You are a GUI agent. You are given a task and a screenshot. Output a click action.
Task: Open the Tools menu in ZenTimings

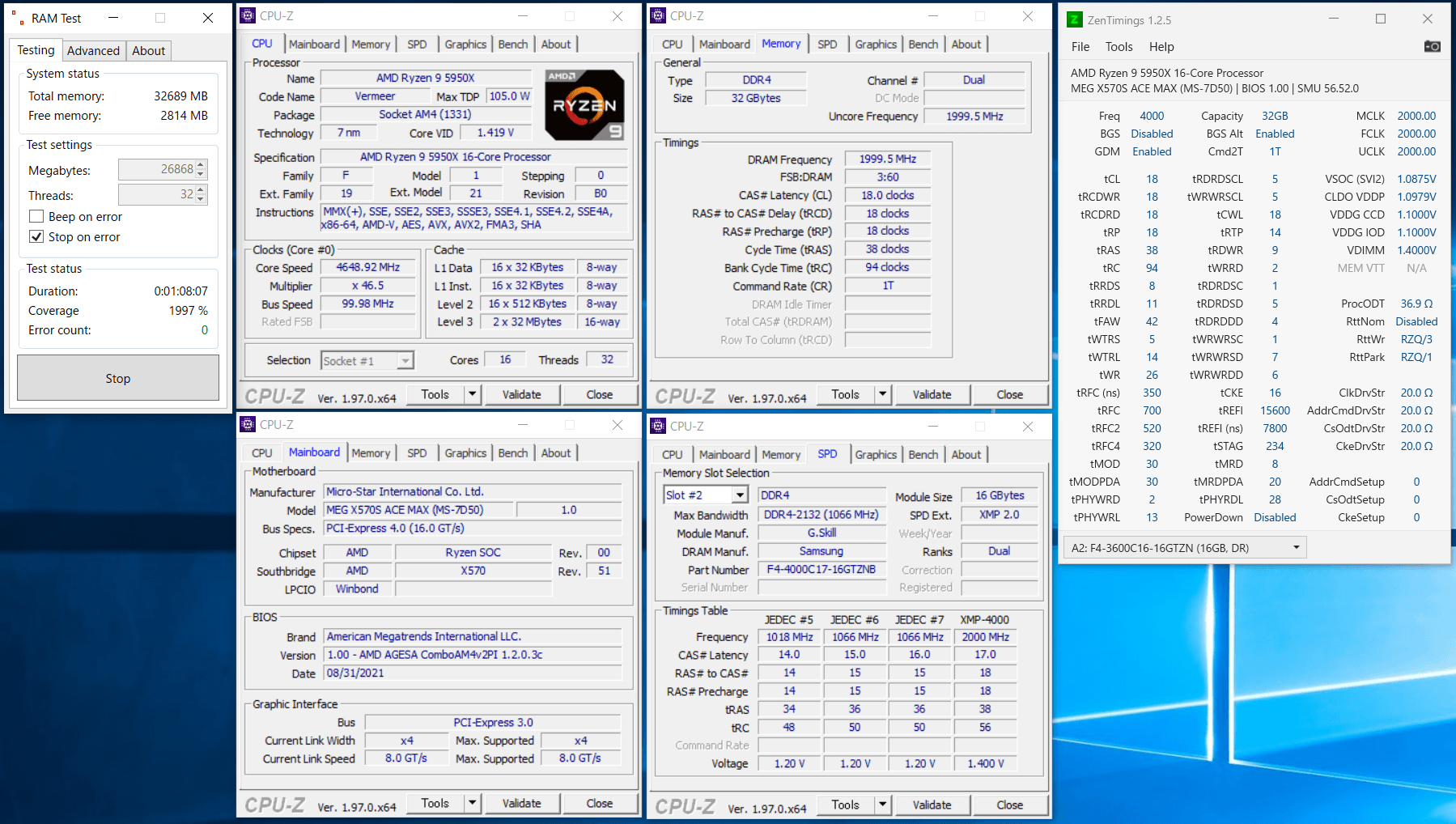pos(1119,46)
